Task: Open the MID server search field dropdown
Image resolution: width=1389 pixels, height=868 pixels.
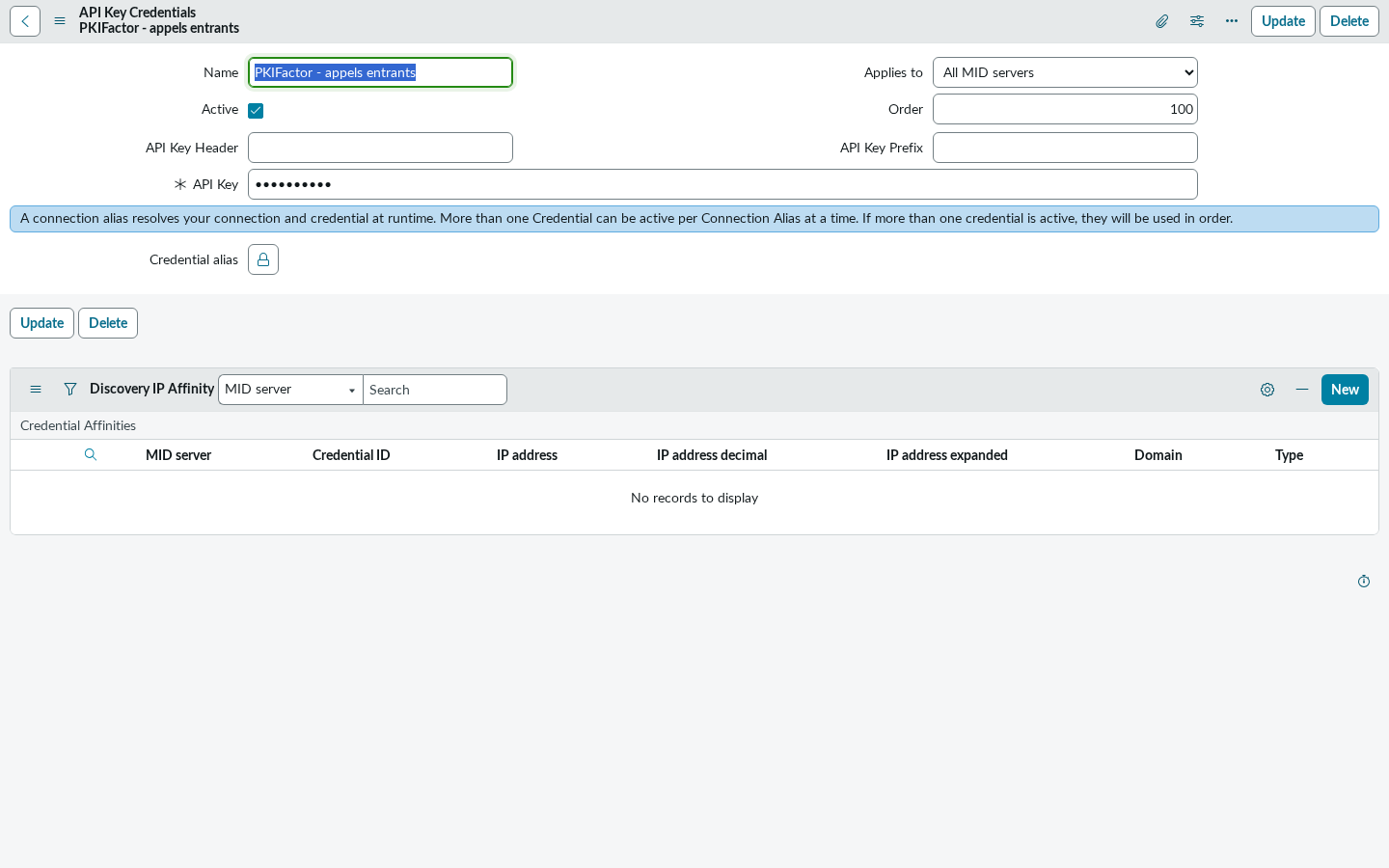Action: click(290, 390)
